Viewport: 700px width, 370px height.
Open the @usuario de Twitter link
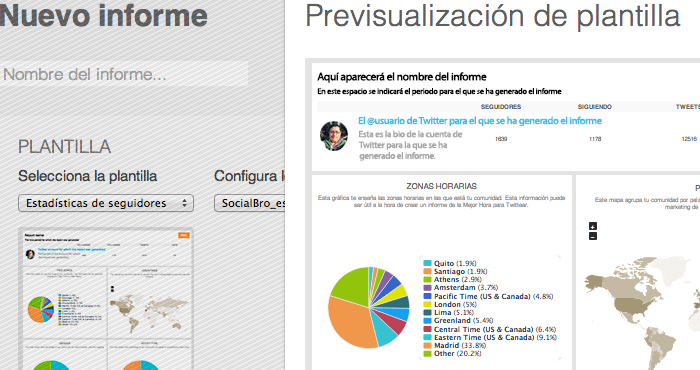click(x=479, y=121)
